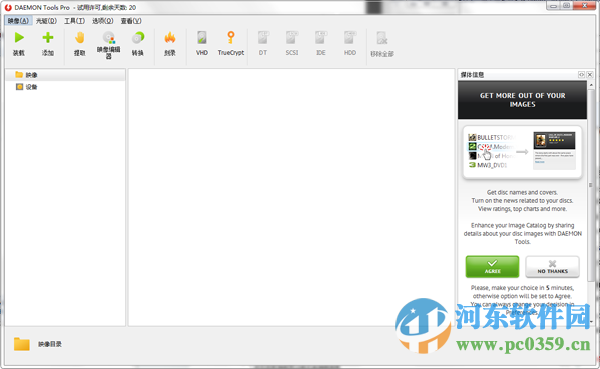
Task: Open the Tools (T) menu
Action: (x=75, y=21)
